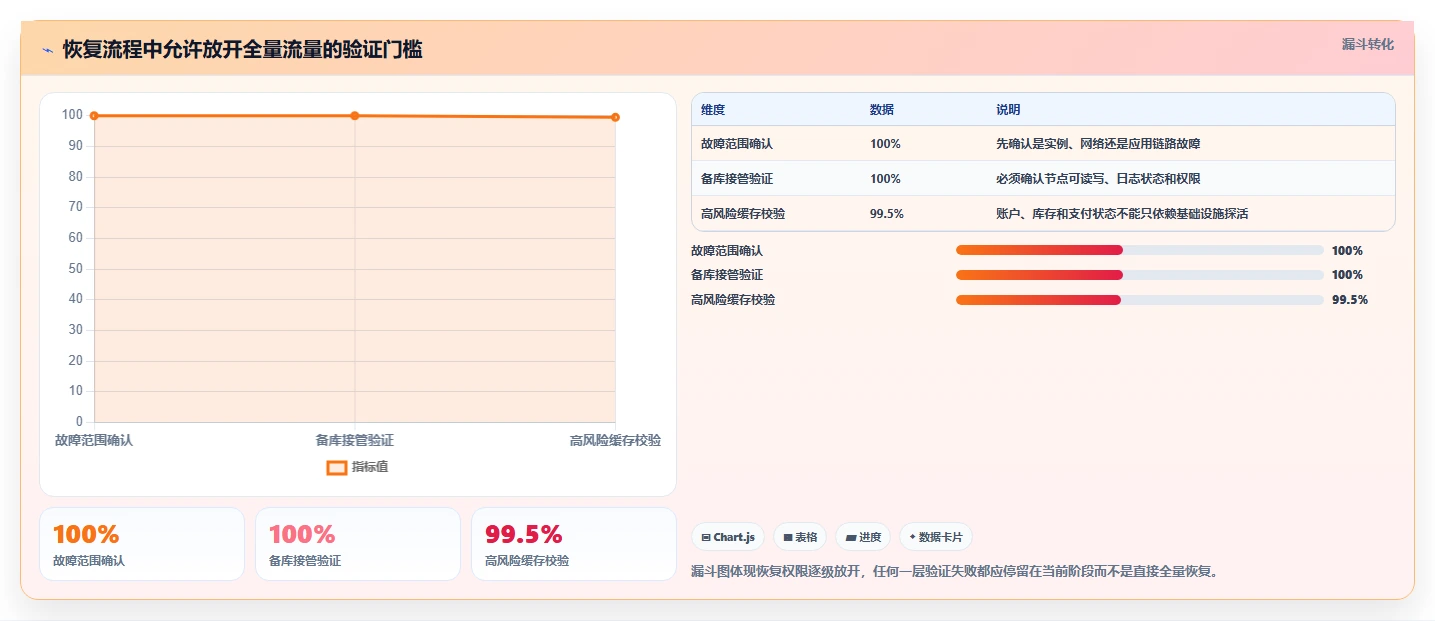The image size is (1435, 621).
Task: Click the title 恢复流程中允许放开全量流量的验证门槛
Action: tap(242, 50)
